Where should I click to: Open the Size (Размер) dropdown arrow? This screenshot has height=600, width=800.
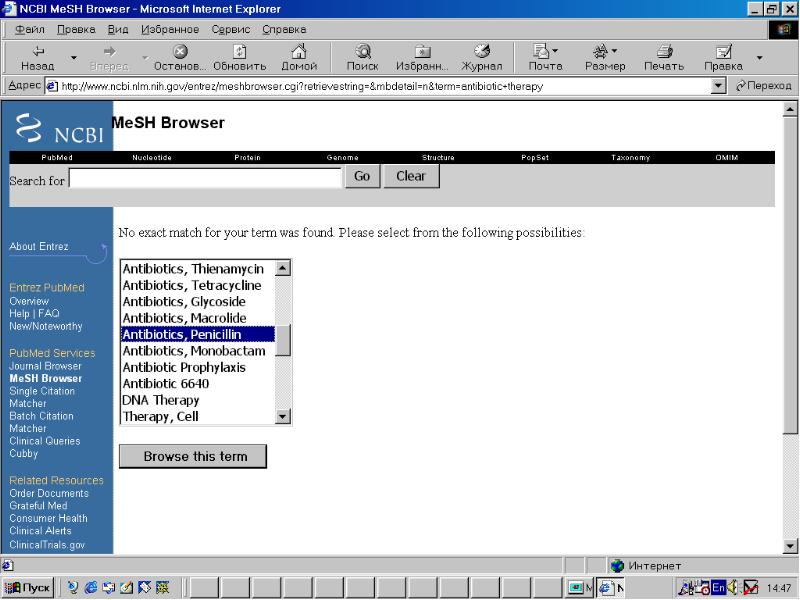point(614,51)
